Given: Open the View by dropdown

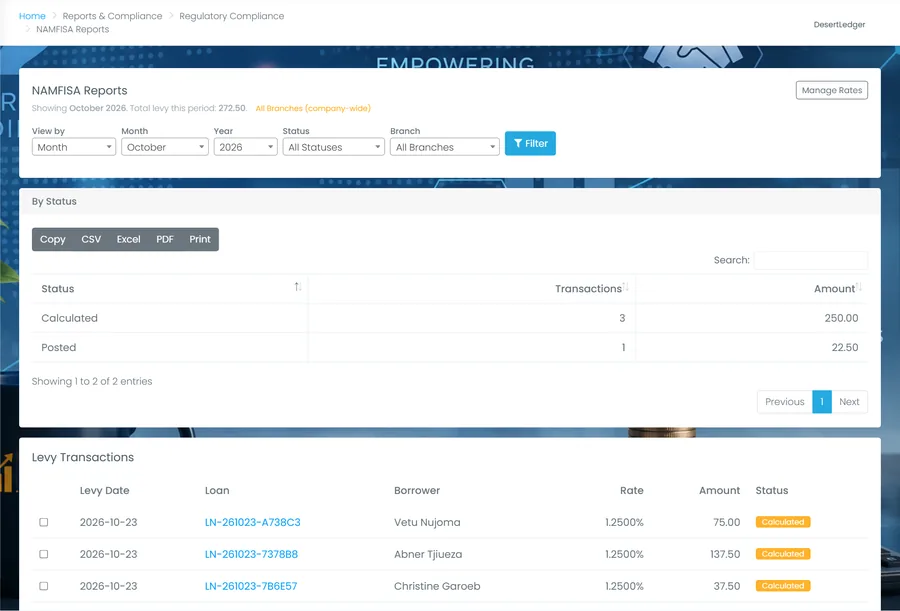Looking at the screenshot, I should click(73, 147).
